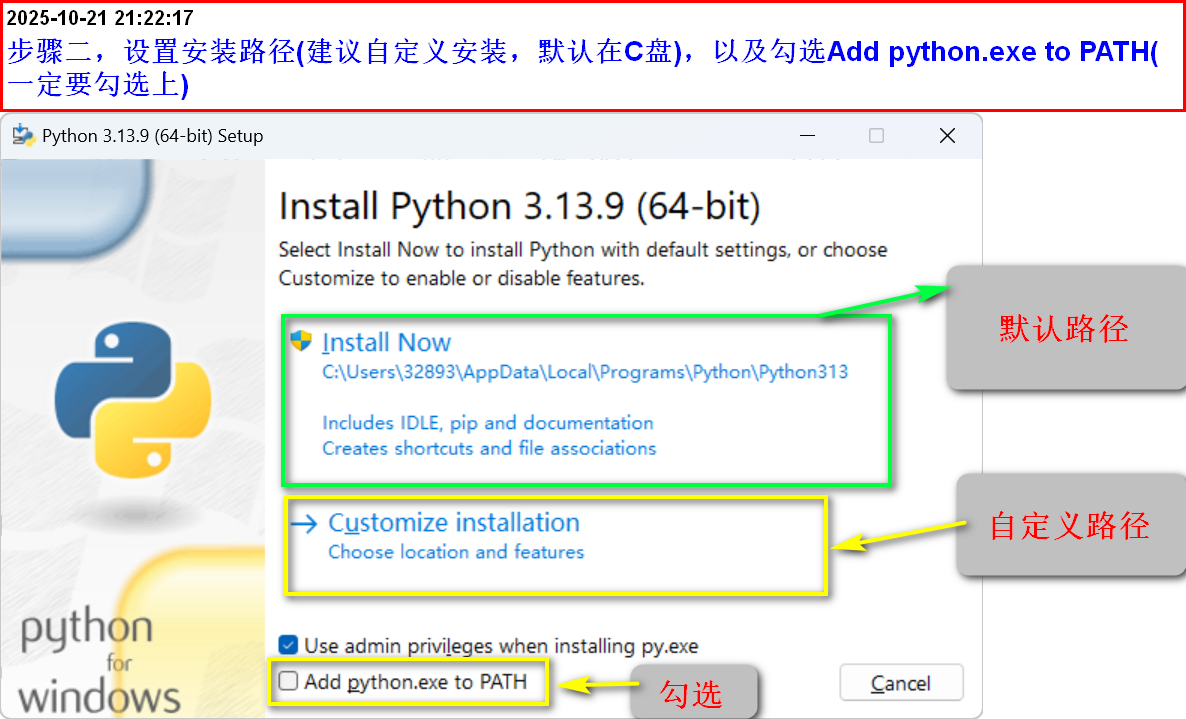Click the 'Install Python 3.13.9 (64-bit)' heading

coord(520,206)
